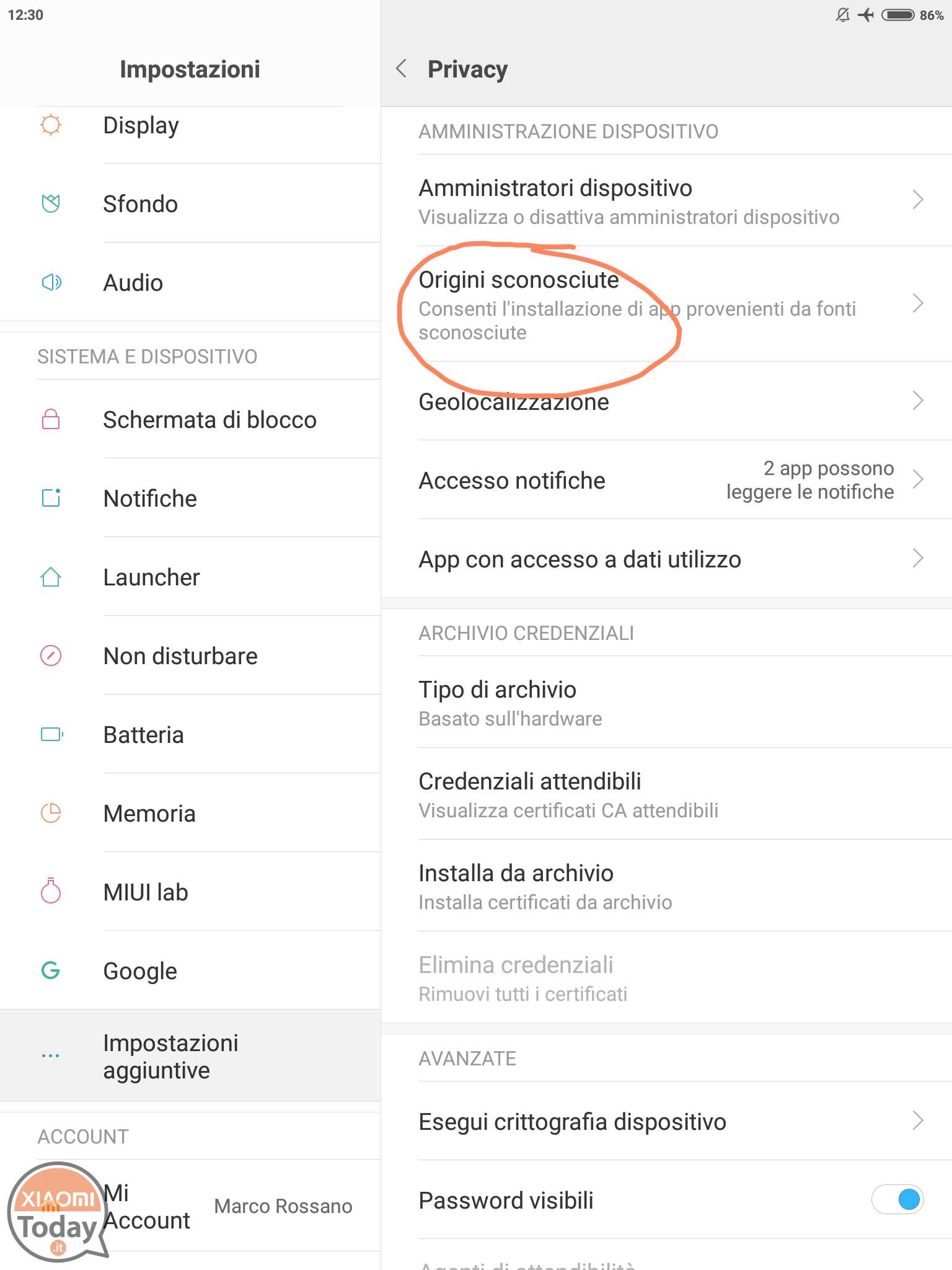The width and height of the screenshot is (952, 1270).
Task: Open Esegui crittografia dispositivo chevron
Action: (x=918, y=1121)
